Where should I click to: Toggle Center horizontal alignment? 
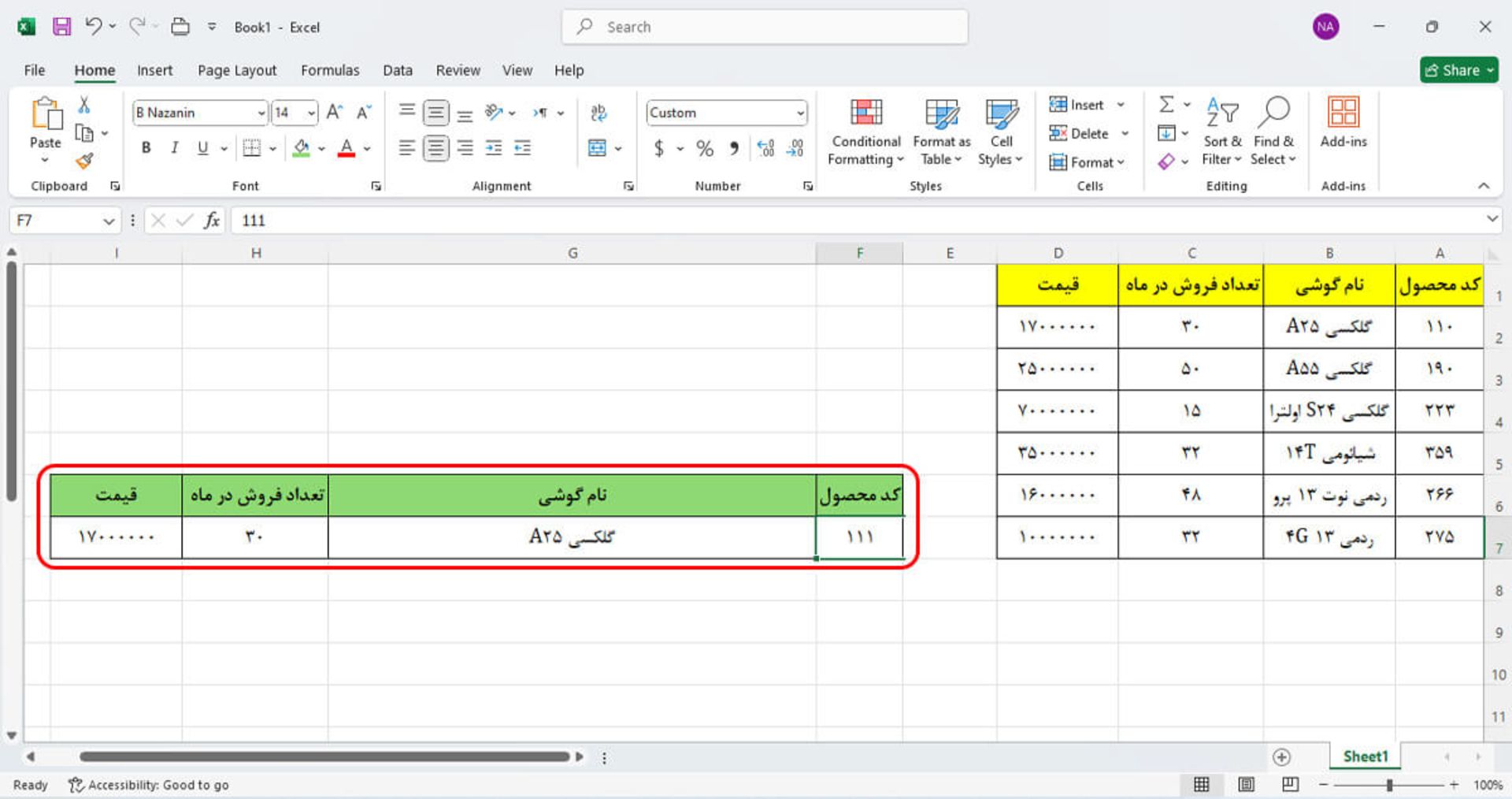435,147
